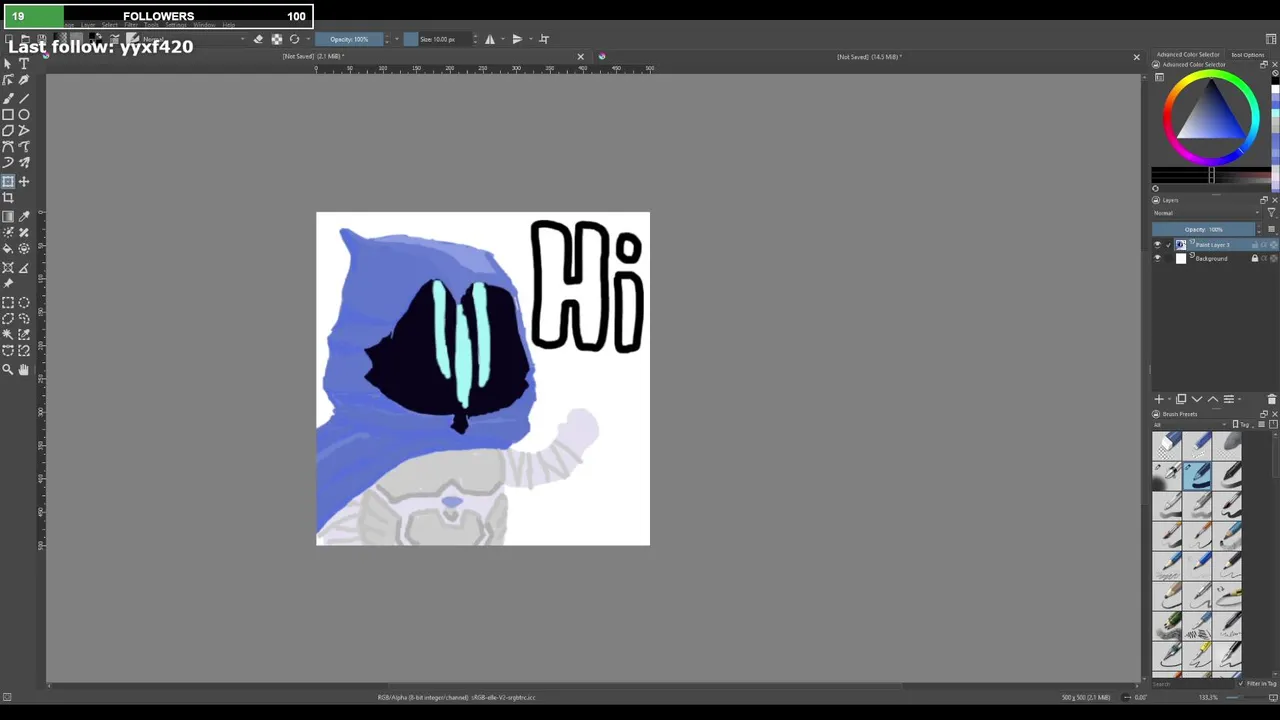
Task: Select the Polyline tool
Action: (x=24, y=130)
